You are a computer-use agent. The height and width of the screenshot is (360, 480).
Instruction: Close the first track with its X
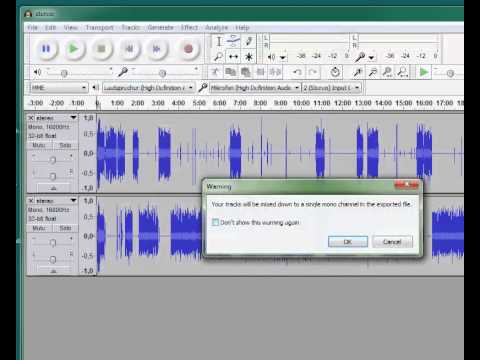click(x=31, y=118)
